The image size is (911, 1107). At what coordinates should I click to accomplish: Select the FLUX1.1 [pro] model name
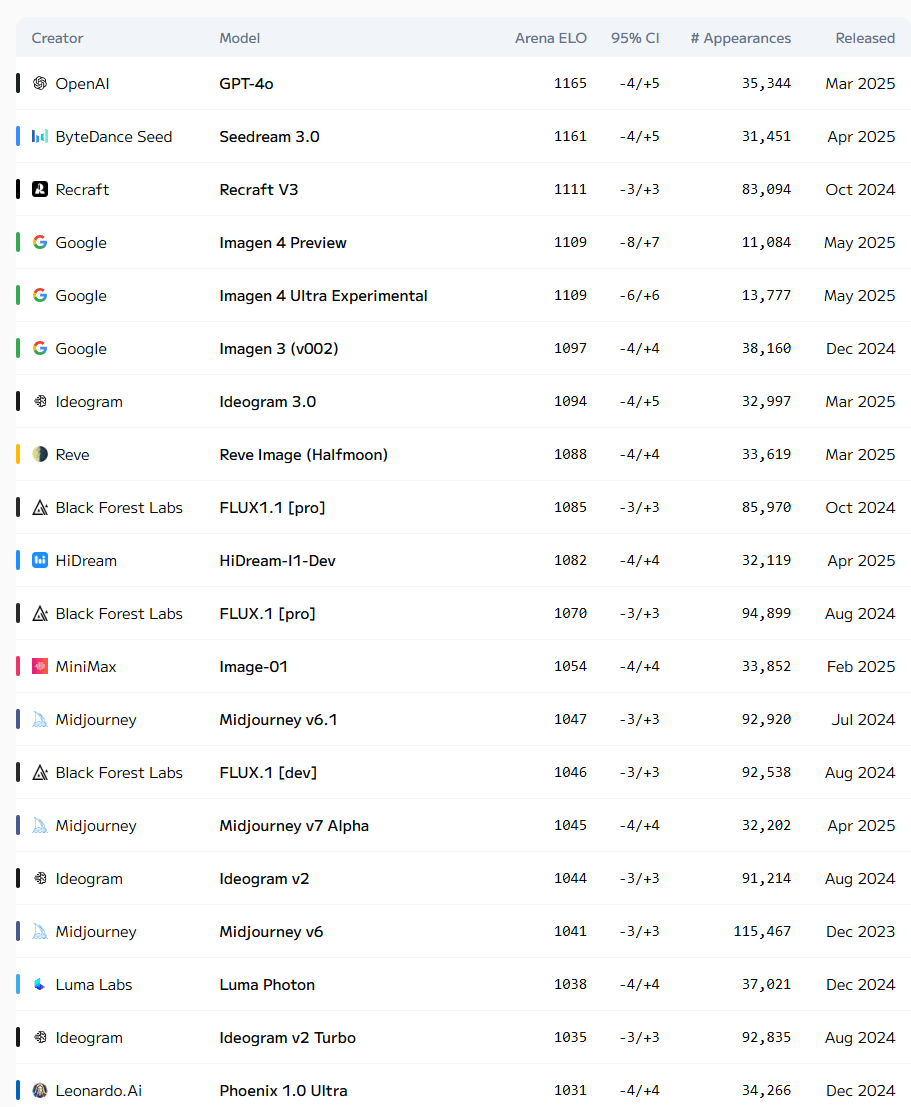[x=272, y=508]
